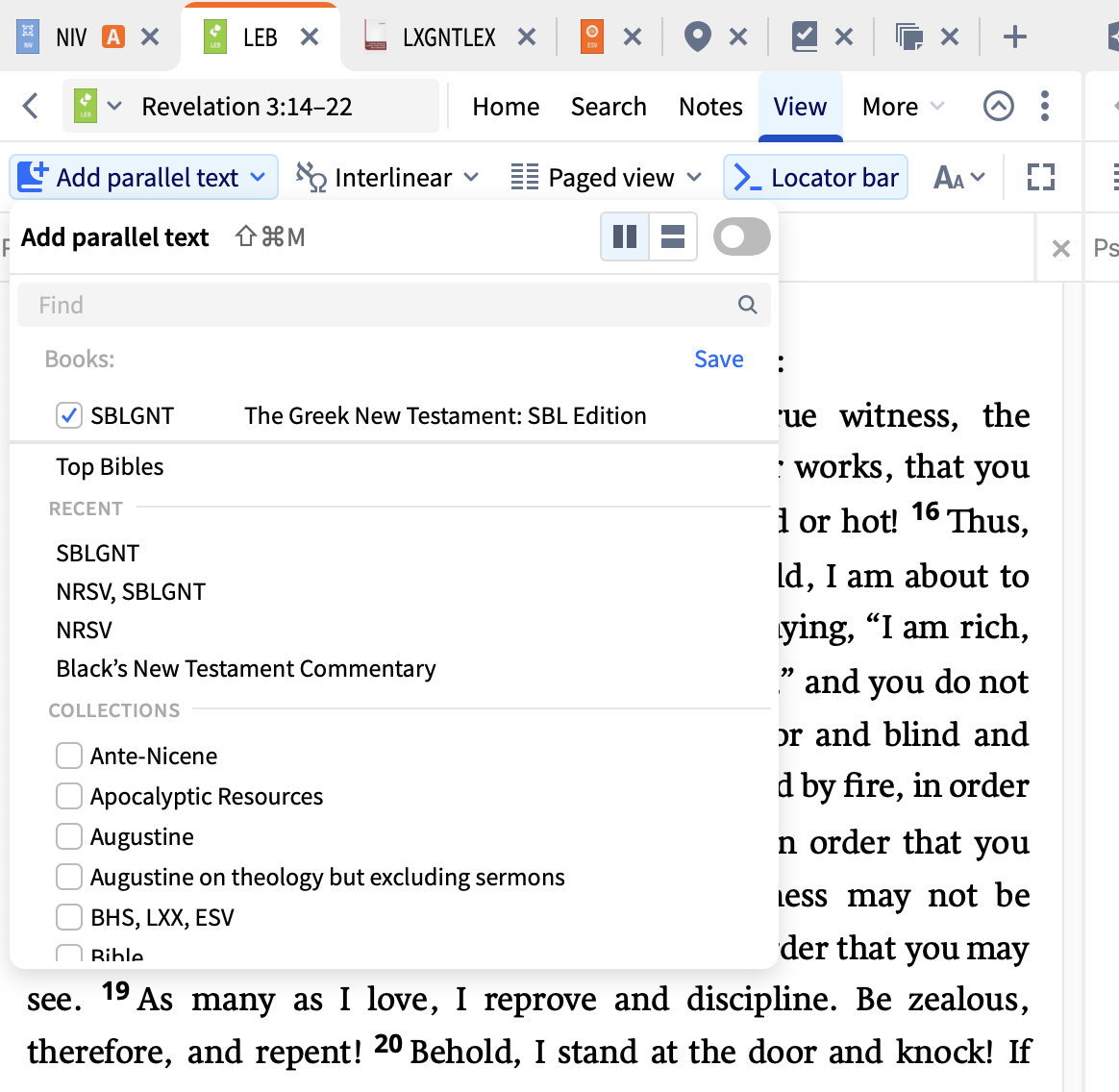The height and width of the screenshot is (1092, 1119).
Task: Switch to the map pin tab
Action: [697, 37]
